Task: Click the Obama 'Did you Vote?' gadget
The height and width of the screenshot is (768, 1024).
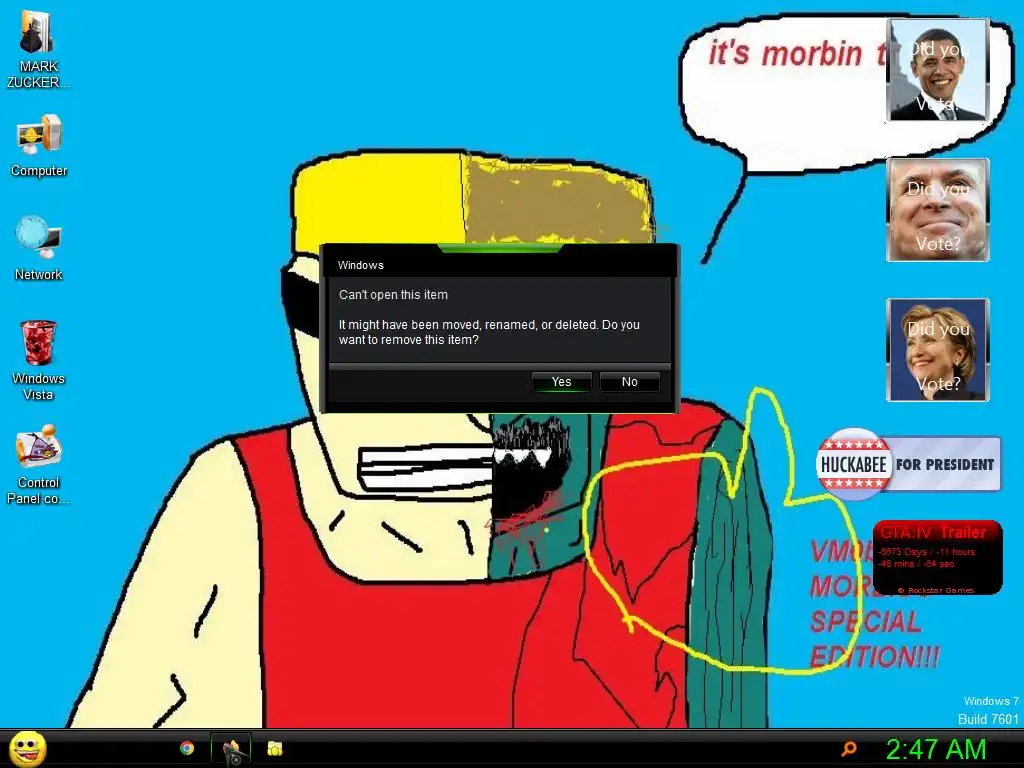Action: pyautogui.click(x=938, y=70)
